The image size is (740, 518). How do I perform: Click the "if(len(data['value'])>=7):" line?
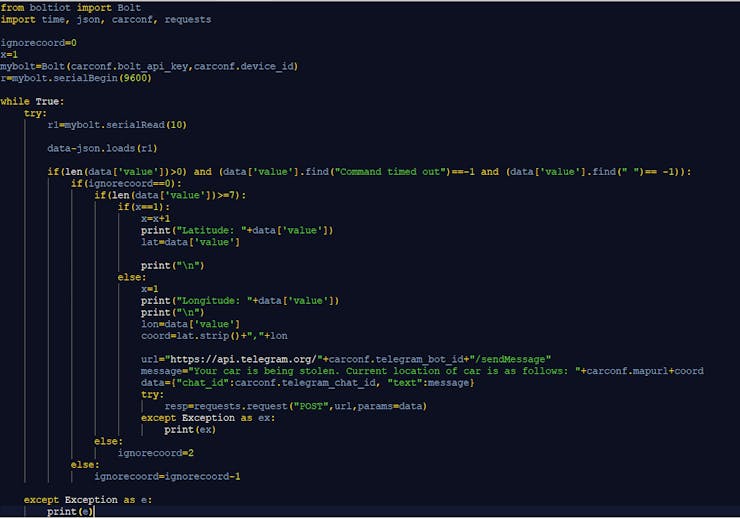[170, 195]
